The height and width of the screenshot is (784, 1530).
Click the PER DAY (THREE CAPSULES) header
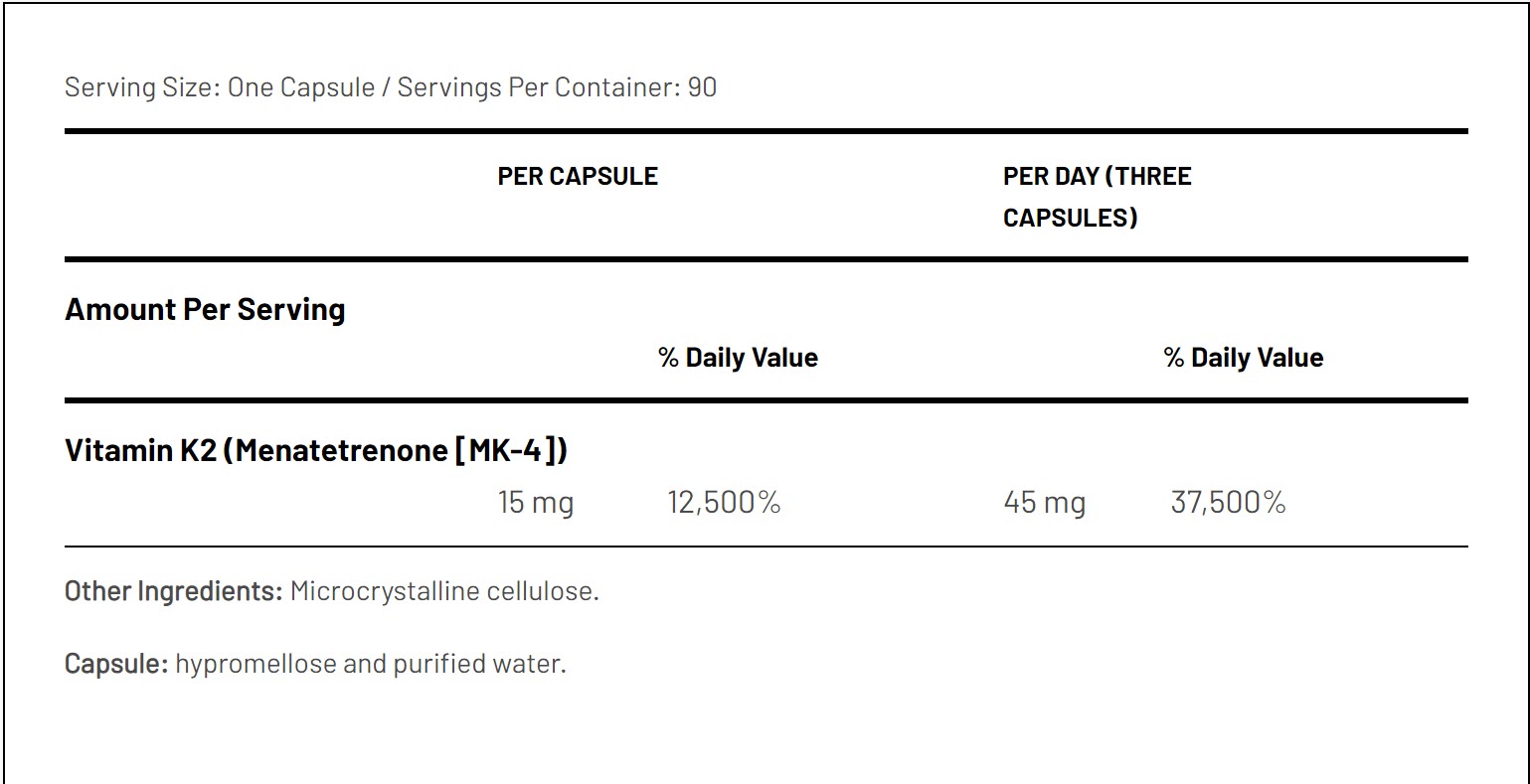pos(1097,197)
